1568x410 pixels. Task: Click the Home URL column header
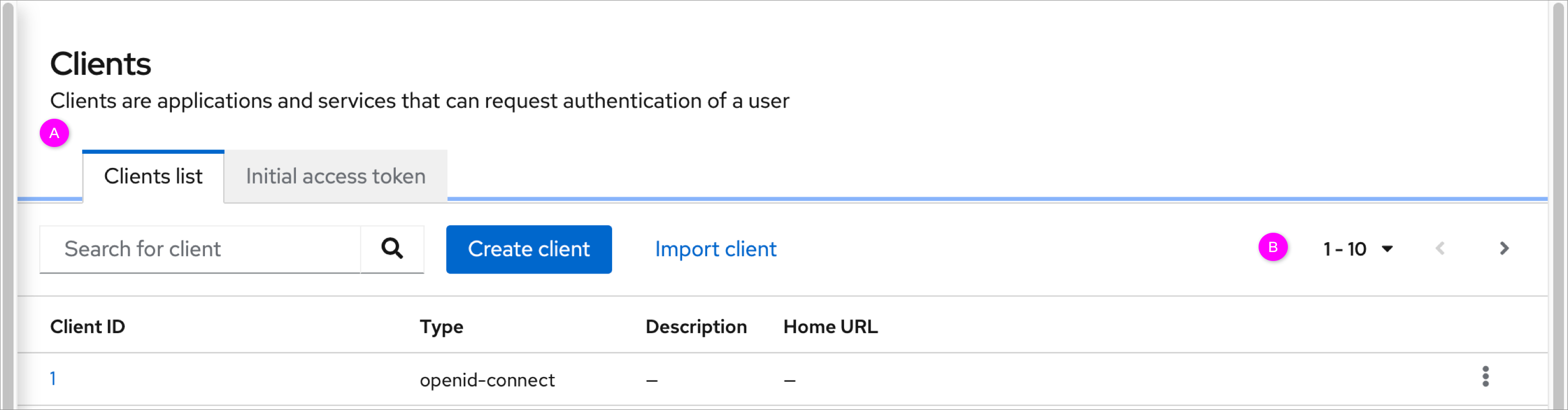pyautogui.click(x=831, y=326)
